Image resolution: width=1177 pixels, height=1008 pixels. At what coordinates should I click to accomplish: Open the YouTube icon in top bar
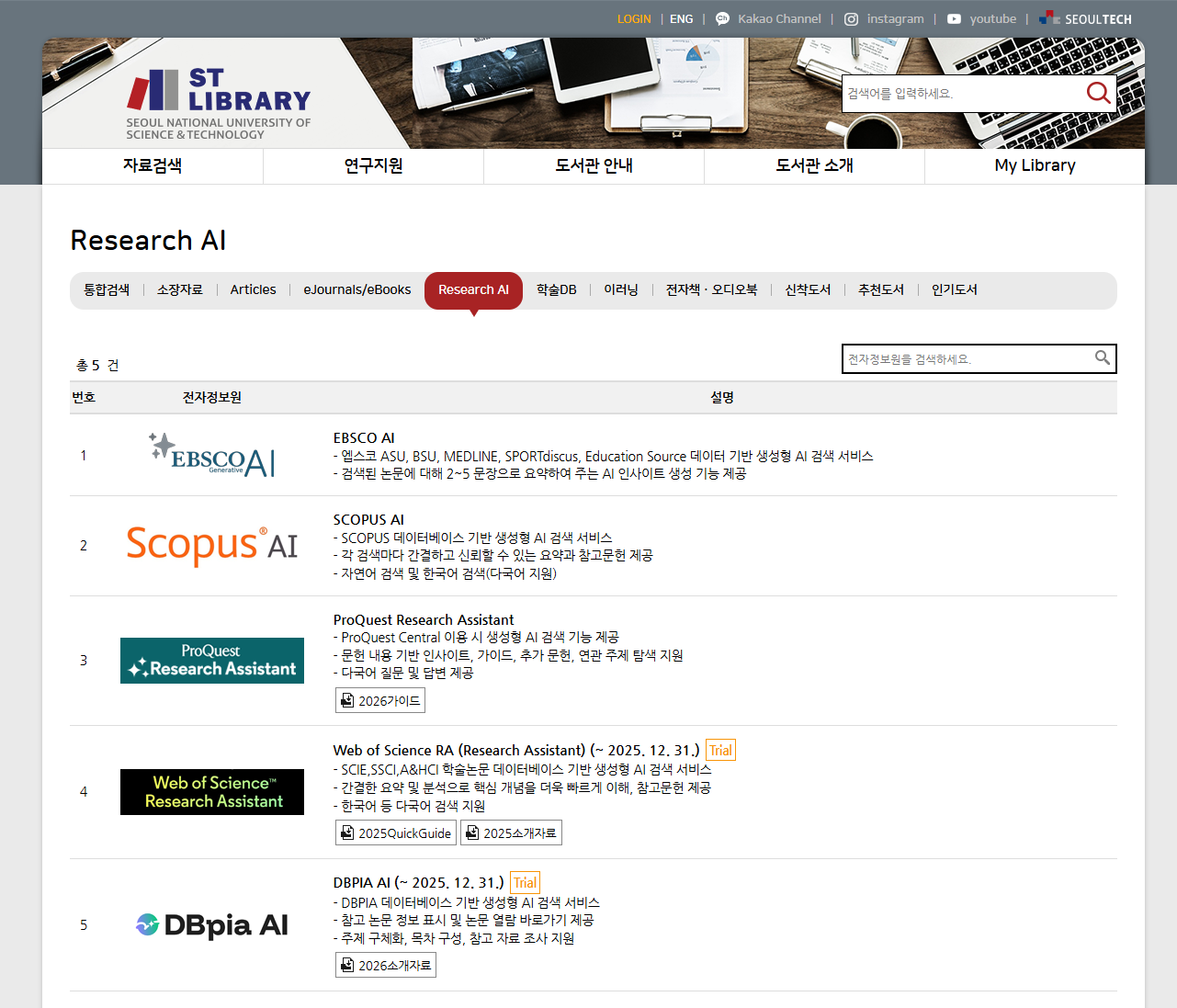coord(955,19)
